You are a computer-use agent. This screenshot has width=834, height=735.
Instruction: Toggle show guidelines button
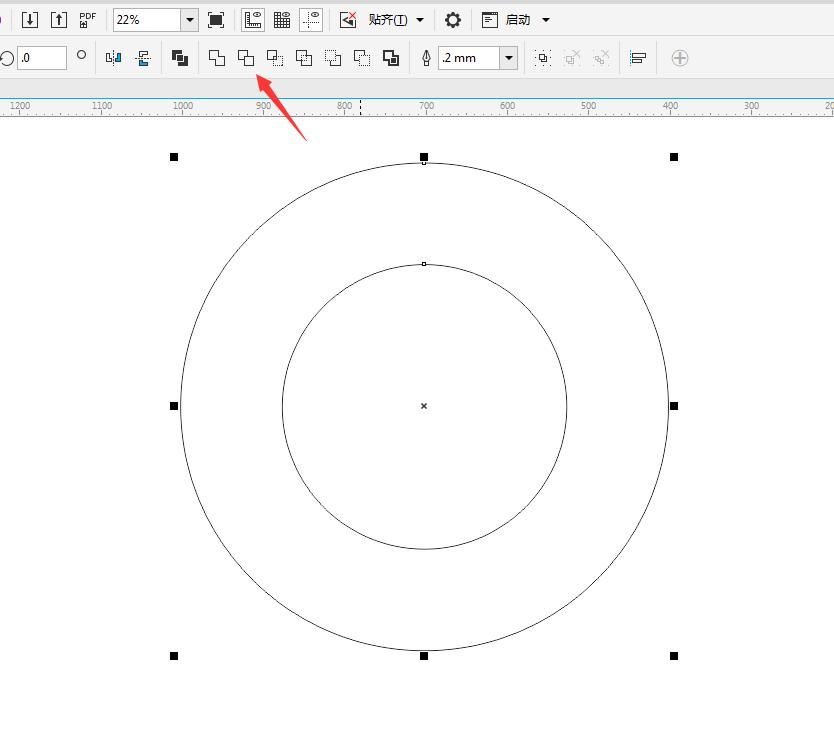pos(311,20)
